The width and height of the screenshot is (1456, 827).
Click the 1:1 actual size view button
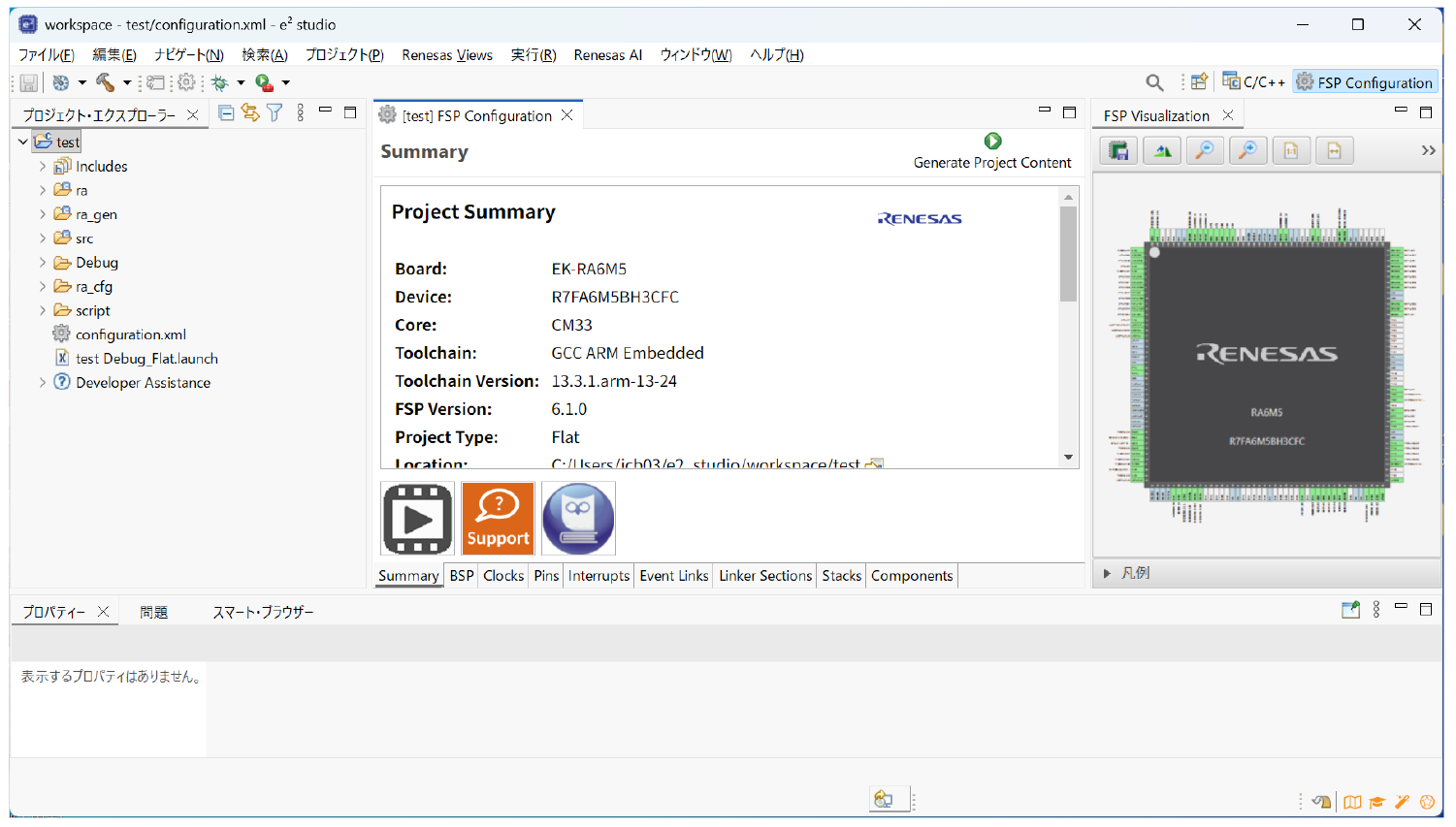1291,150
